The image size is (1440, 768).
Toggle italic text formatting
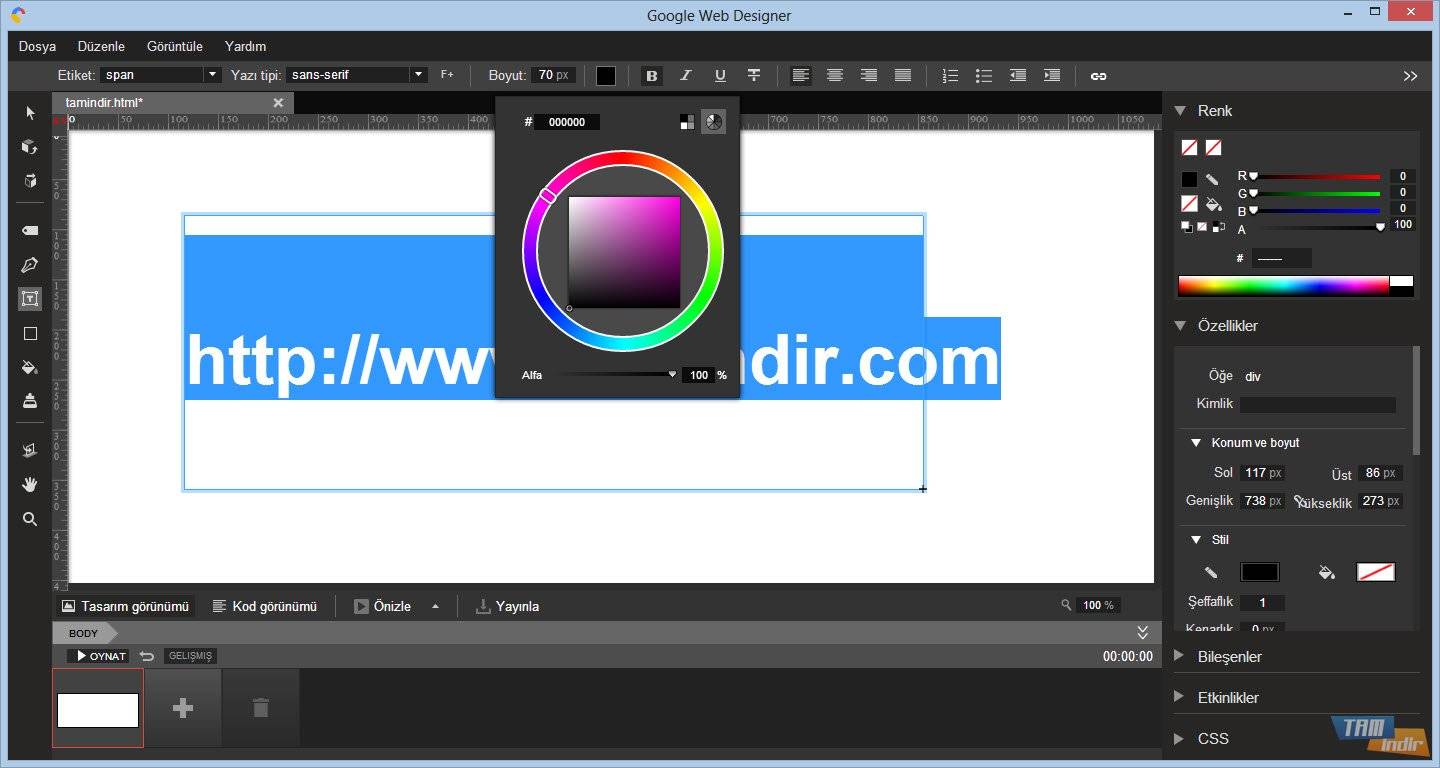[686, 76]
